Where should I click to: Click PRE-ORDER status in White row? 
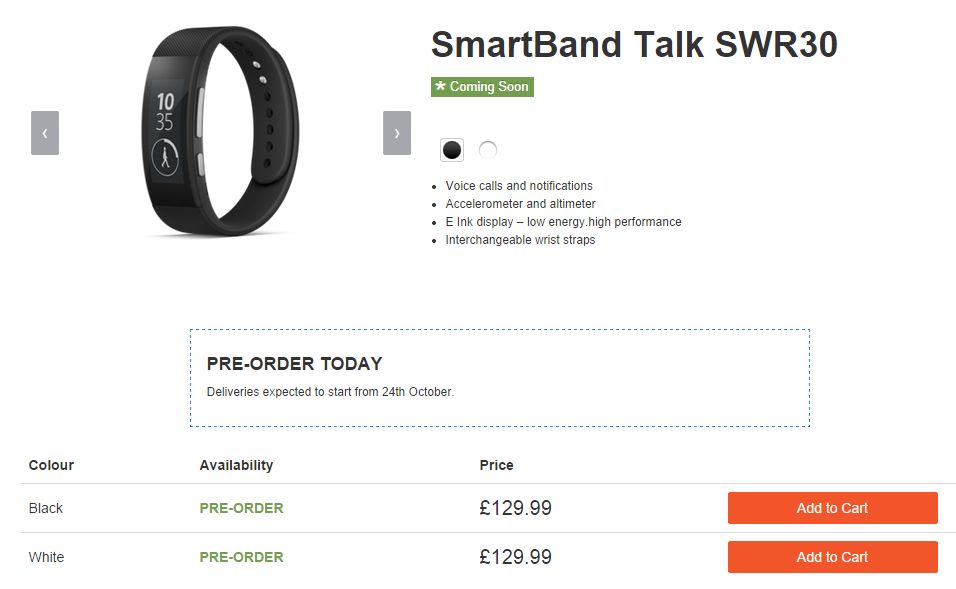(x=241, y=557)
